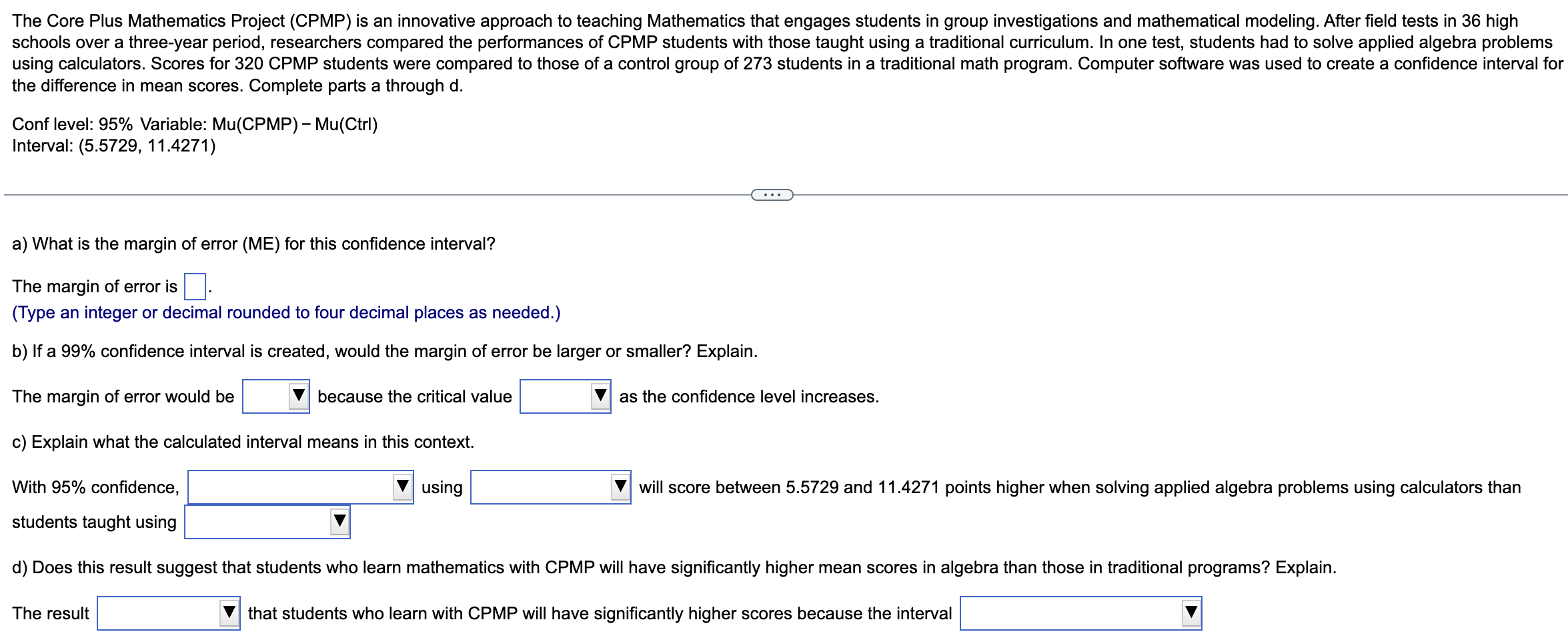This screenshot has height=644, width=1568.
Task: Collapse the problem statement with the ellipsis control
Action: click(772, 194)
